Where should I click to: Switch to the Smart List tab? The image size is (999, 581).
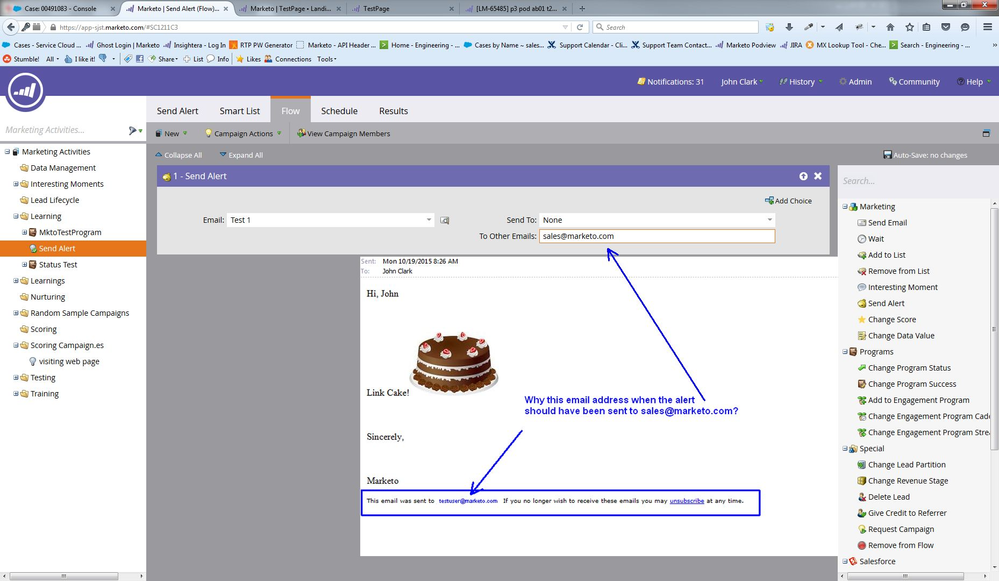pyautogui.click(x=240, y=111)
